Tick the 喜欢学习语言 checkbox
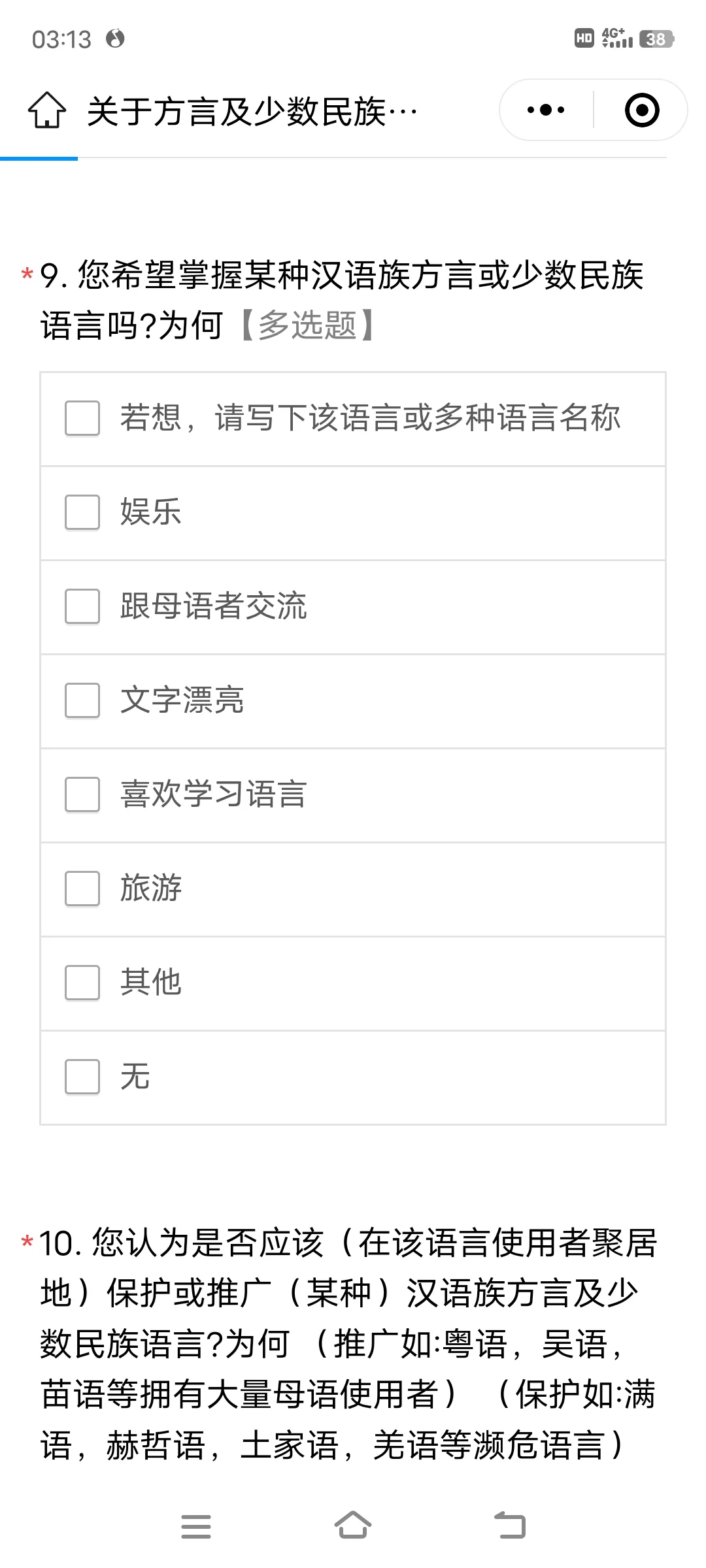This screenshot has width=706, height=1568. coord(82,794)
